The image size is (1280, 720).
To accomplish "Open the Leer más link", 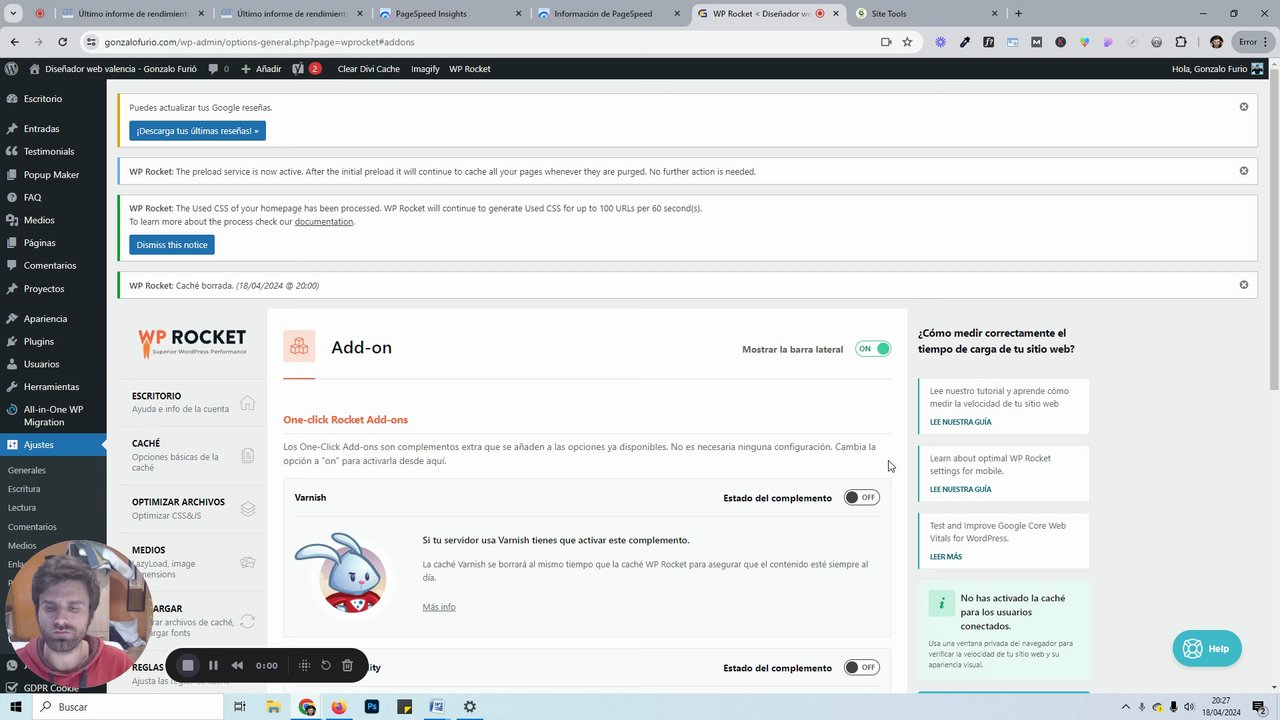I will point(946,557).
